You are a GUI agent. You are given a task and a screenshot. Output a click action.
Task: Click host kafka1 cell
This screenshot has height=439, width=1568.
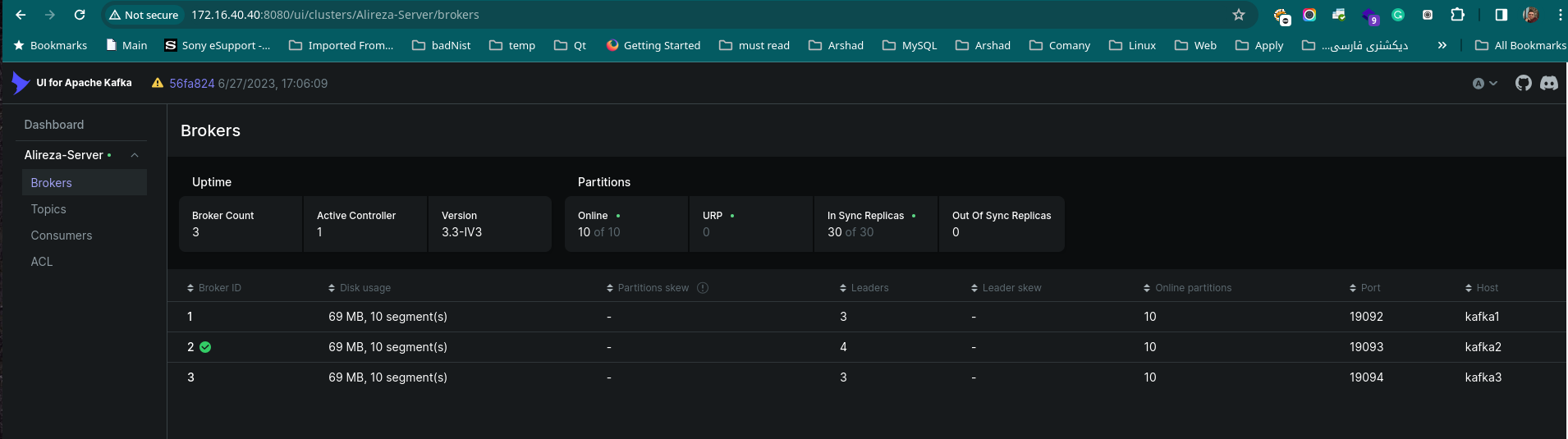[1482, 317]
